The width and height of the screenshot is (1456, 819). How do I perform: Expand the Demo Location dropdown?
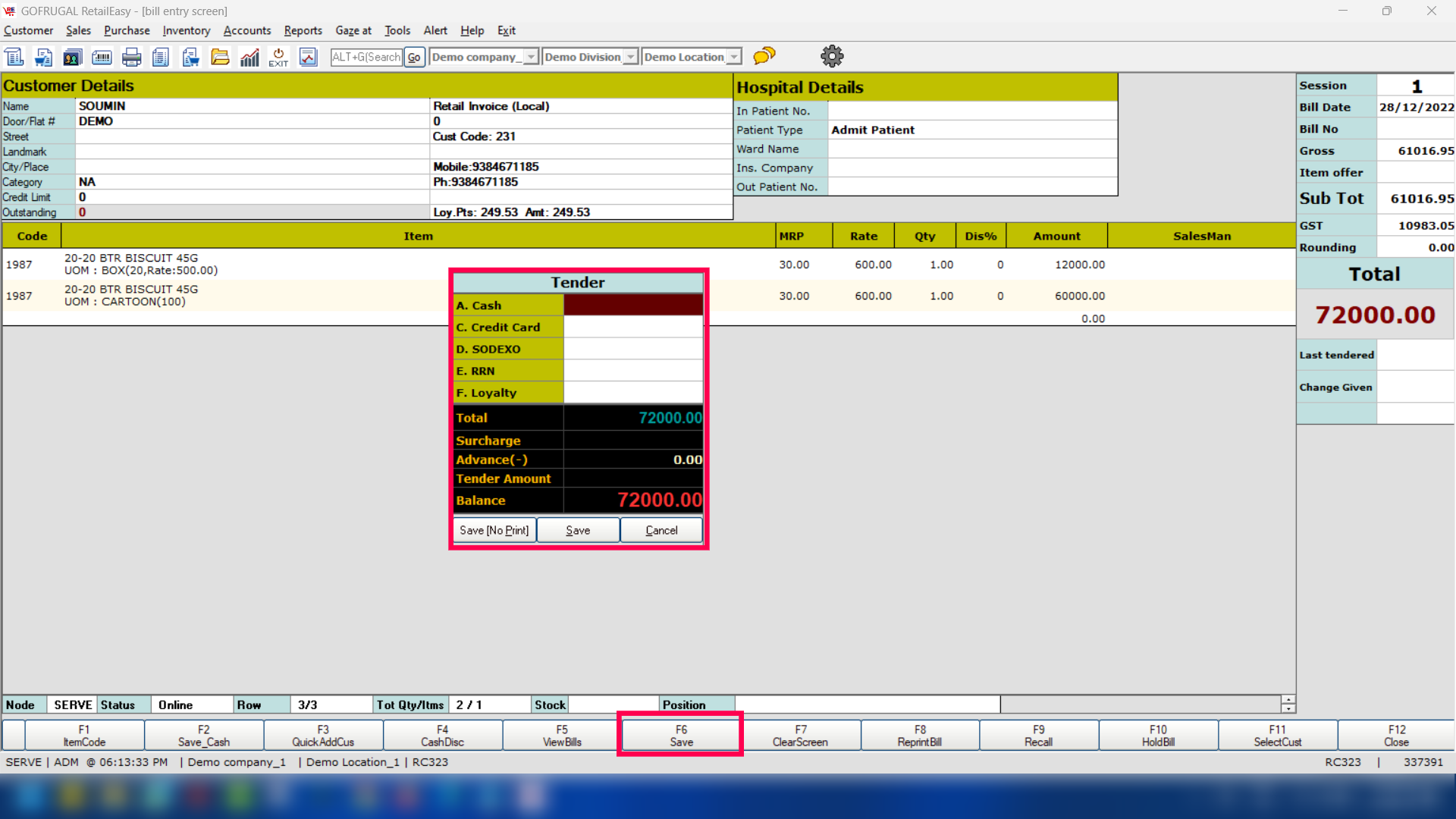click(x=734, y=57)
